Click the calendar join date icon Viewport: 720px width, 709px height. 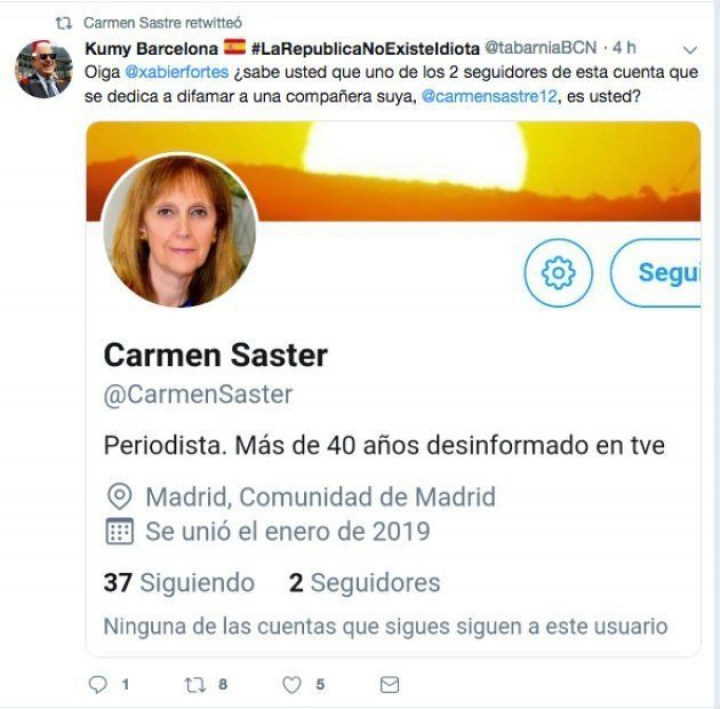(119, 531)
